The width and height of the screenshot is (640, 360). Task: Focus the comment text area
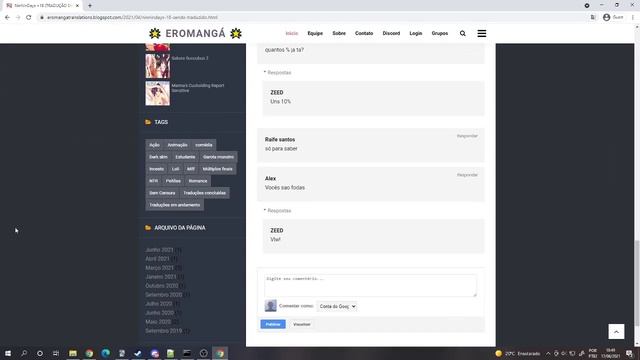click(370, 285)
